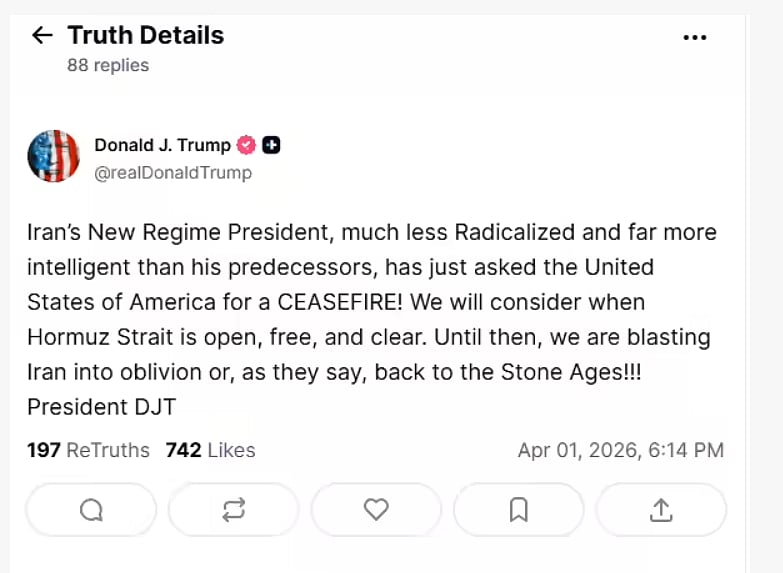Click the black plus badge beside the name
783x573 pixels.
[271, 145]
